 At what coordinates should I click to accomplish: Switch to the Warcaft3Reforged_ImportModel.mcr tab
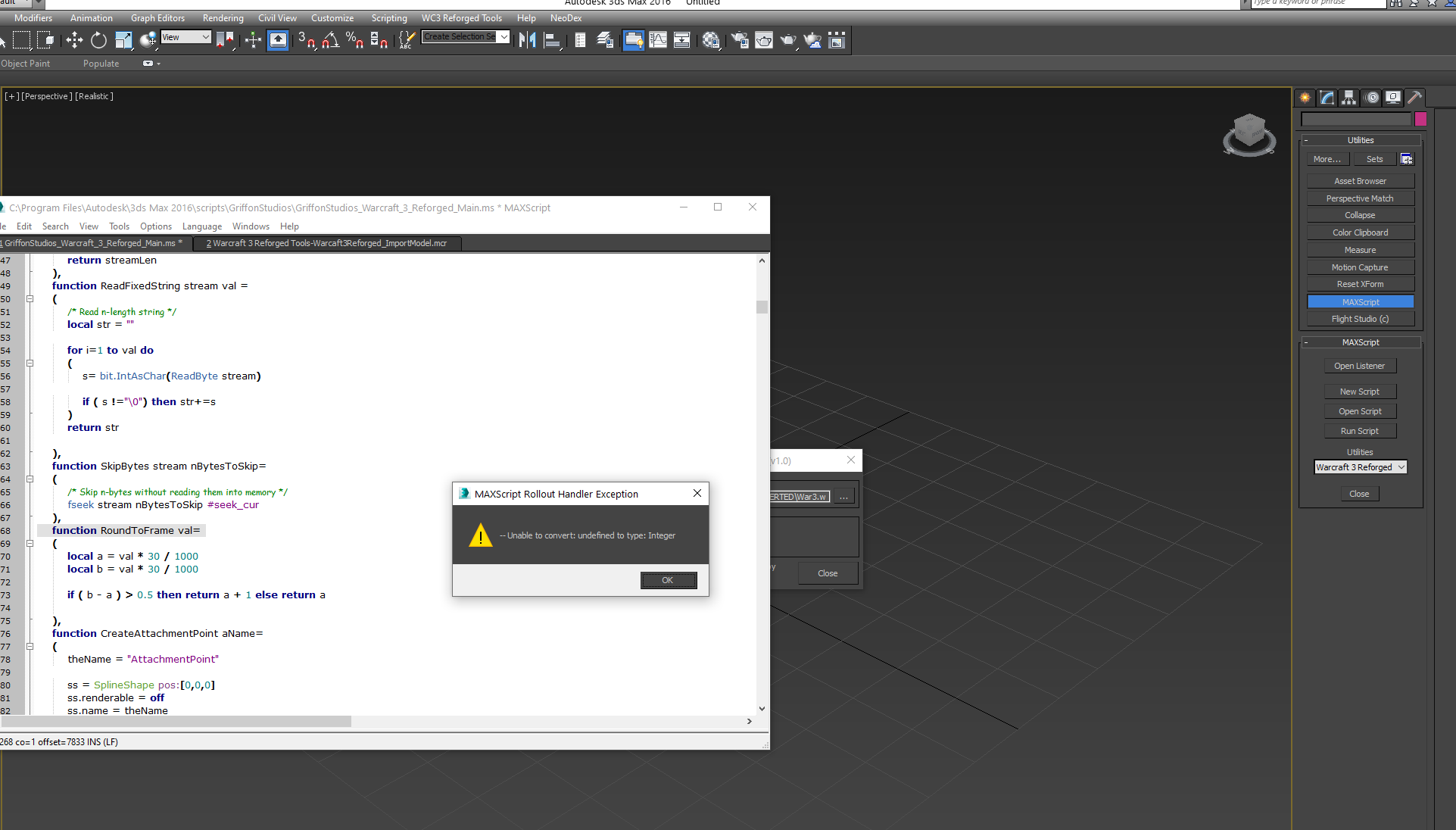[x=326, y=243]
